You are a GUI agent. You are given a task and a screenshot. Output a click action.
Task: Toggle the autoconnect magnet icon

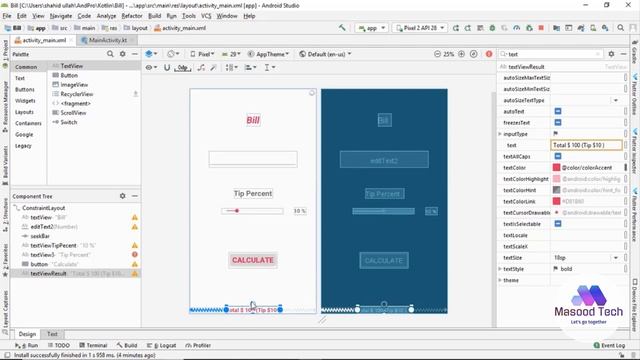pyautogui.click(x=167, y=67)
